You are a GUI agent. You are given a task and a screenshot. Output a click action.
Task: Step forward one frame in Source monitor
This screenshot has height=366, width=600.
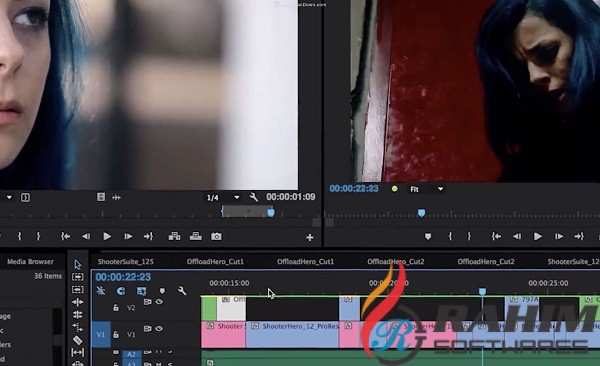(x=128, y=237)
